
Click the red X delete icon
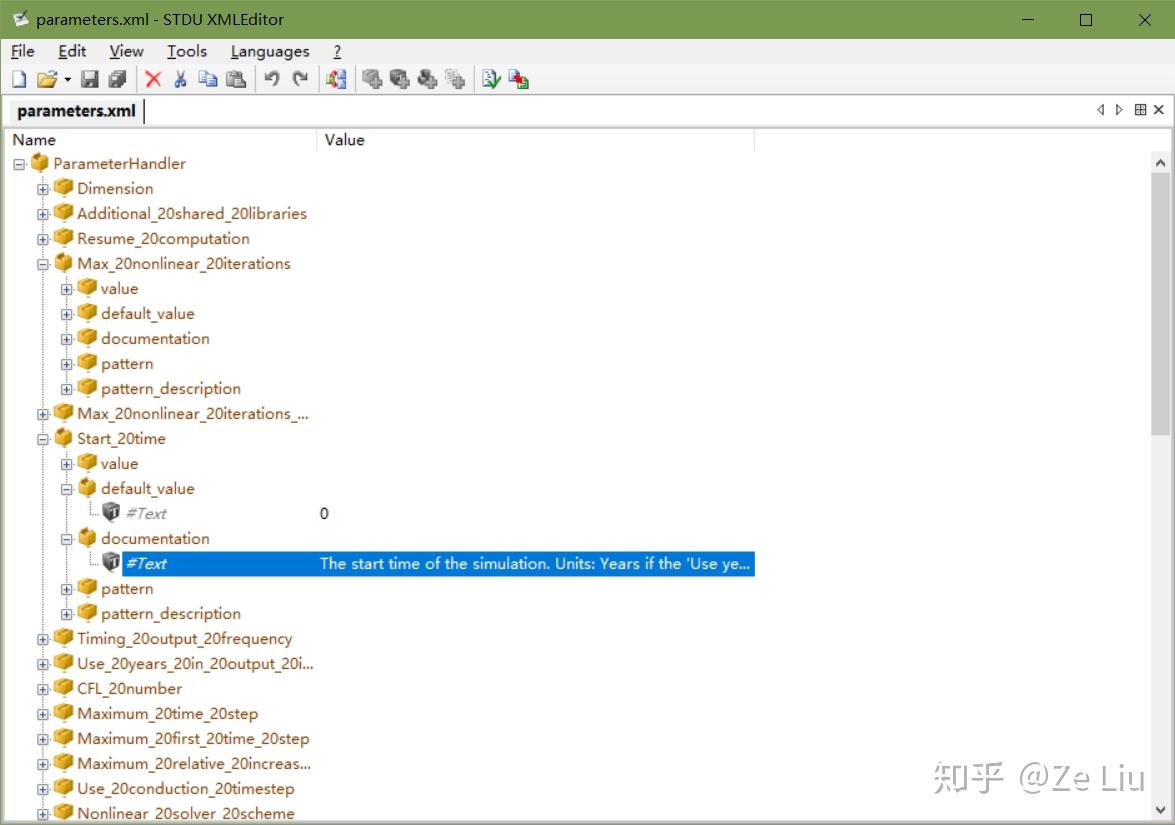152,79
